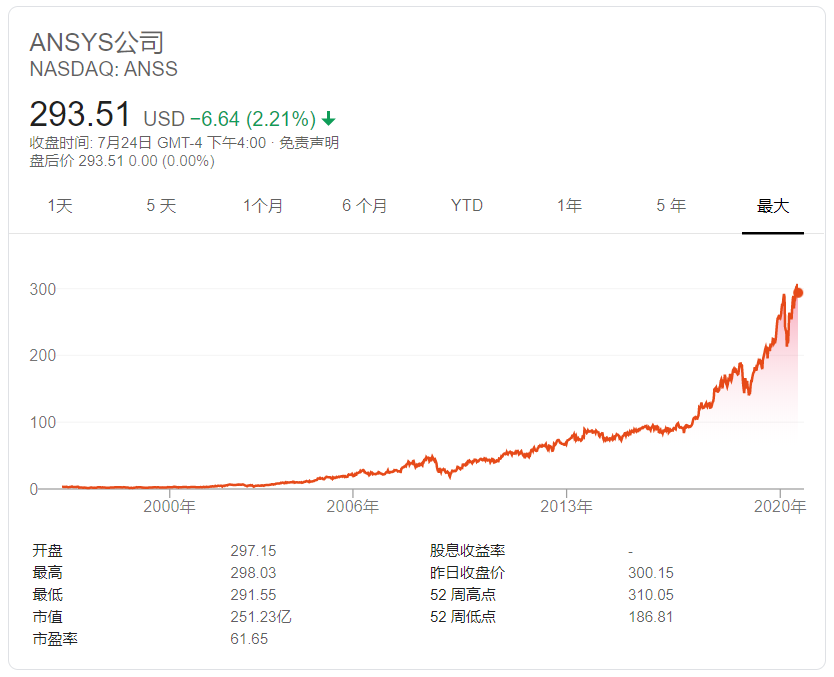Select the 最大 range tab

point(773,205)
